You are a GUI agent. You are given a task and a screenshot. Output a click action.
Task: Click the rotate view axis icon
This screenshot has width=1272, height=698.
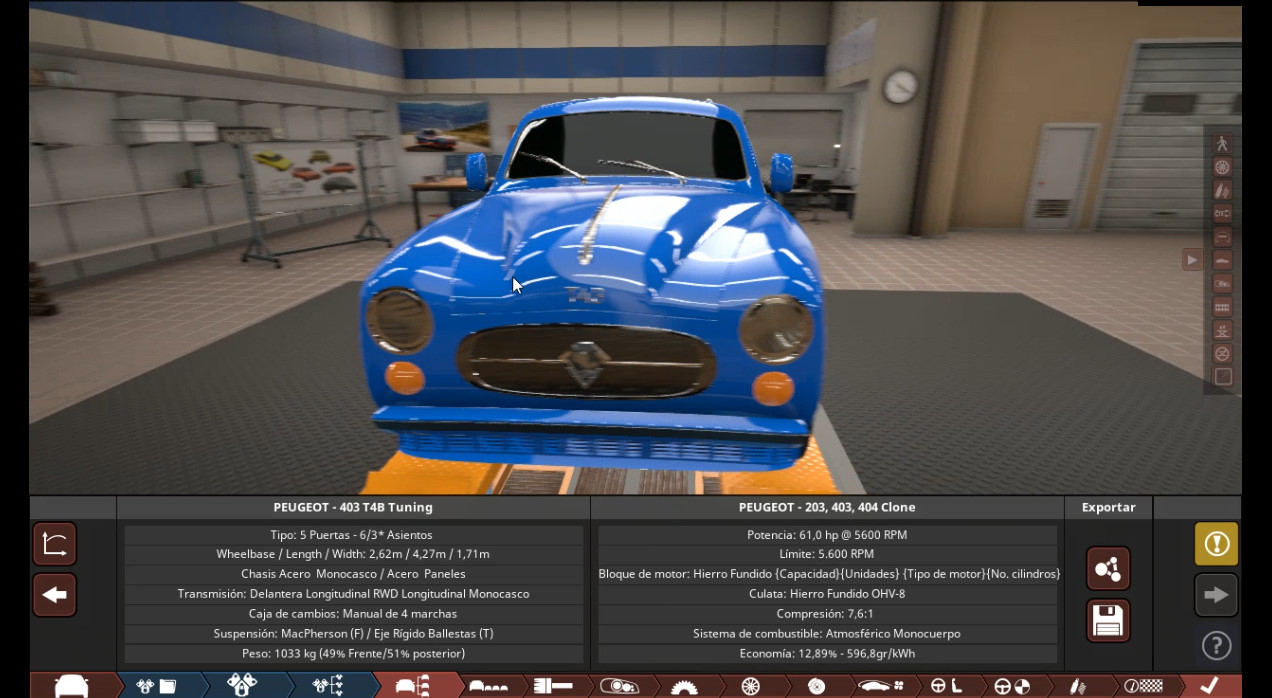(55, 545)
